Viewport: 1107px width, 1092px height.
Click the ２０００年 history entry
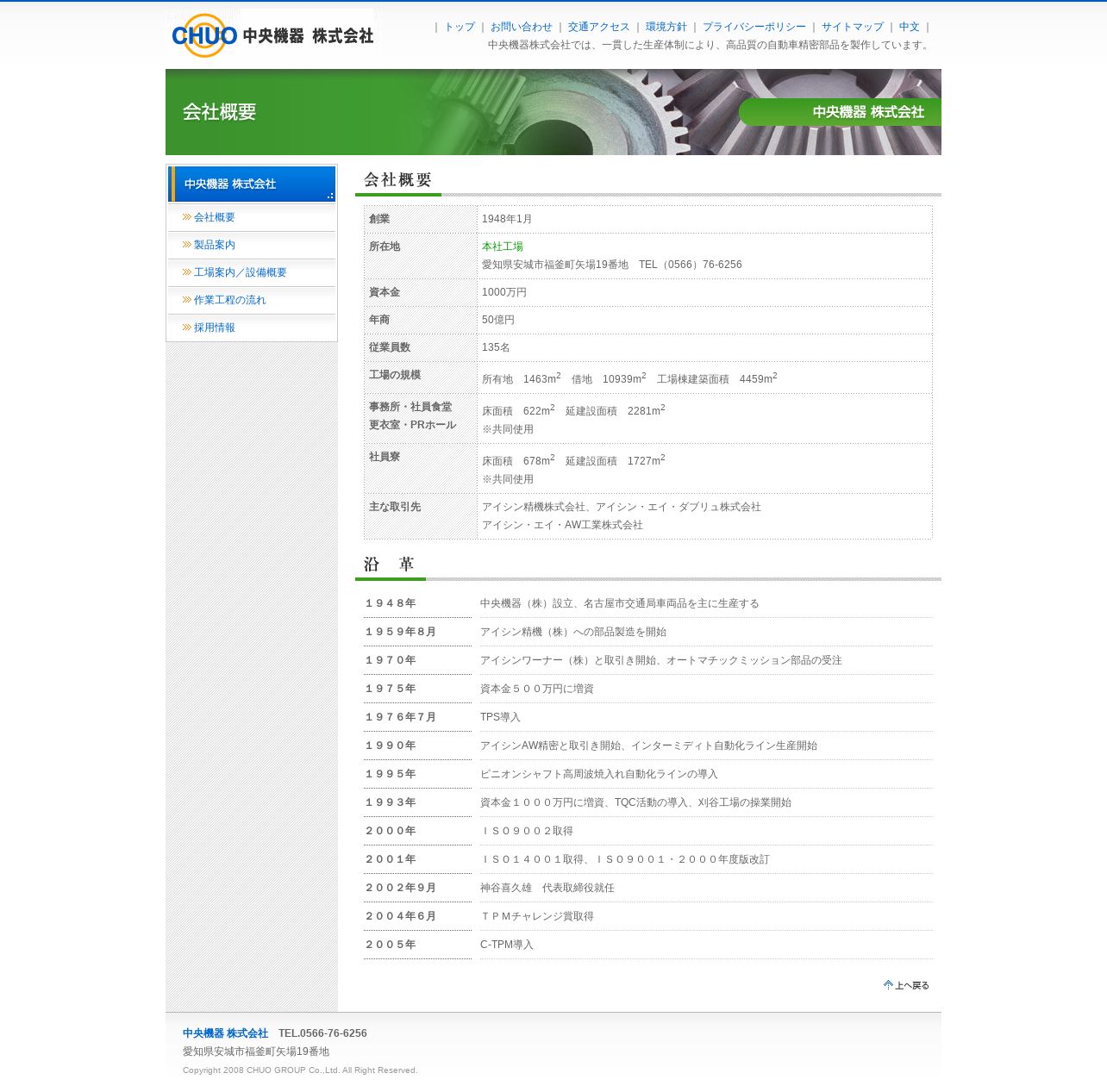click(391, 831)
